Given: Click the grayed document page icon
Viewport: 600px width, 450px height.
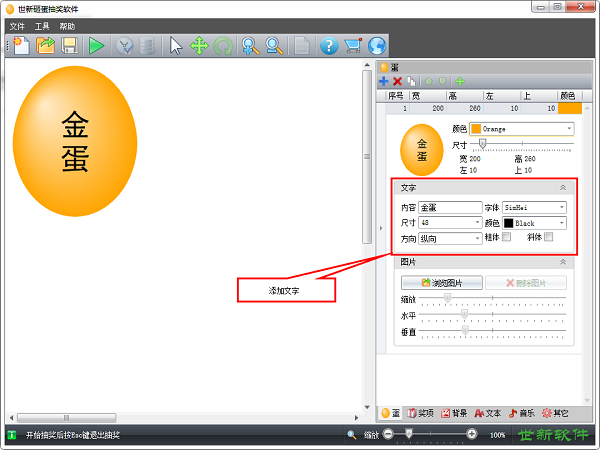Looking at the screenshot, I should click(x=302, y=46).
